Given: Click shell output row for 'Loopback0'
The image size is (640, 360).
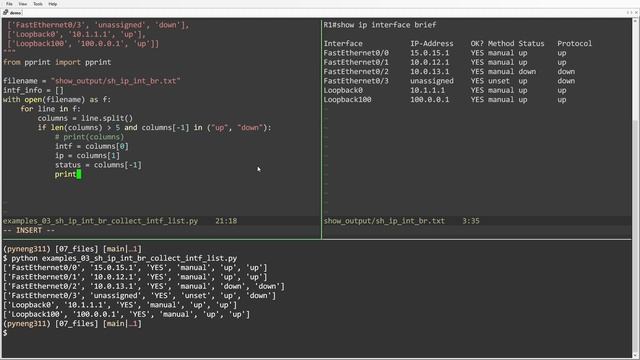Looking at the screenshot, I should (120, 305).
